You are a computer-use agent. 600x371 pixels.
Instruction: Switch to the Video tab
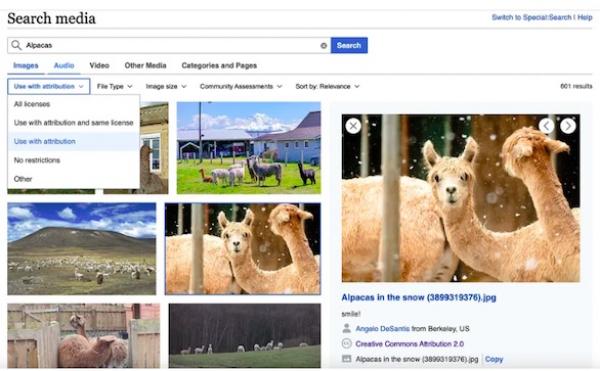[99, 65]
